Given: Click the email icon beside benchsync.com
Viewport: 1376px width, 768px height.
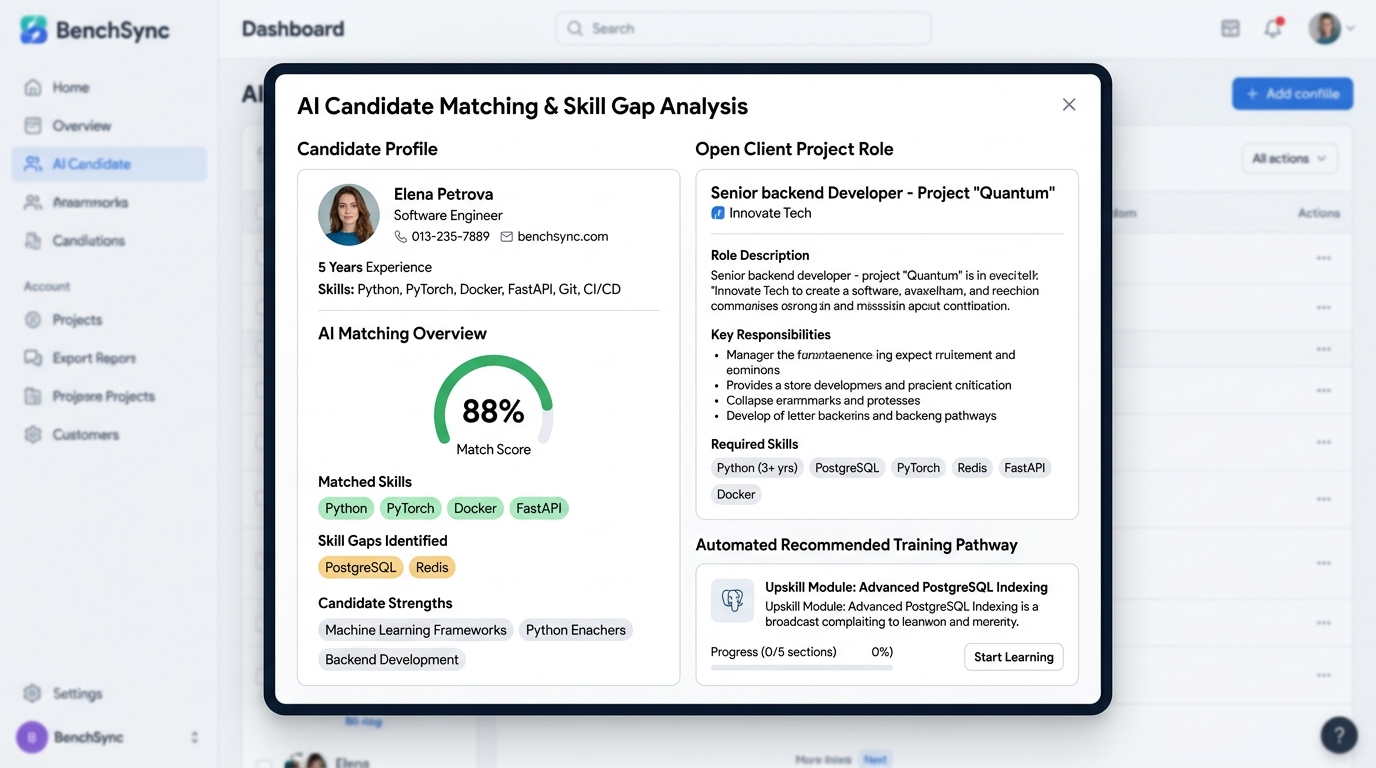Looking at the screenshot, I should [507, 237].
